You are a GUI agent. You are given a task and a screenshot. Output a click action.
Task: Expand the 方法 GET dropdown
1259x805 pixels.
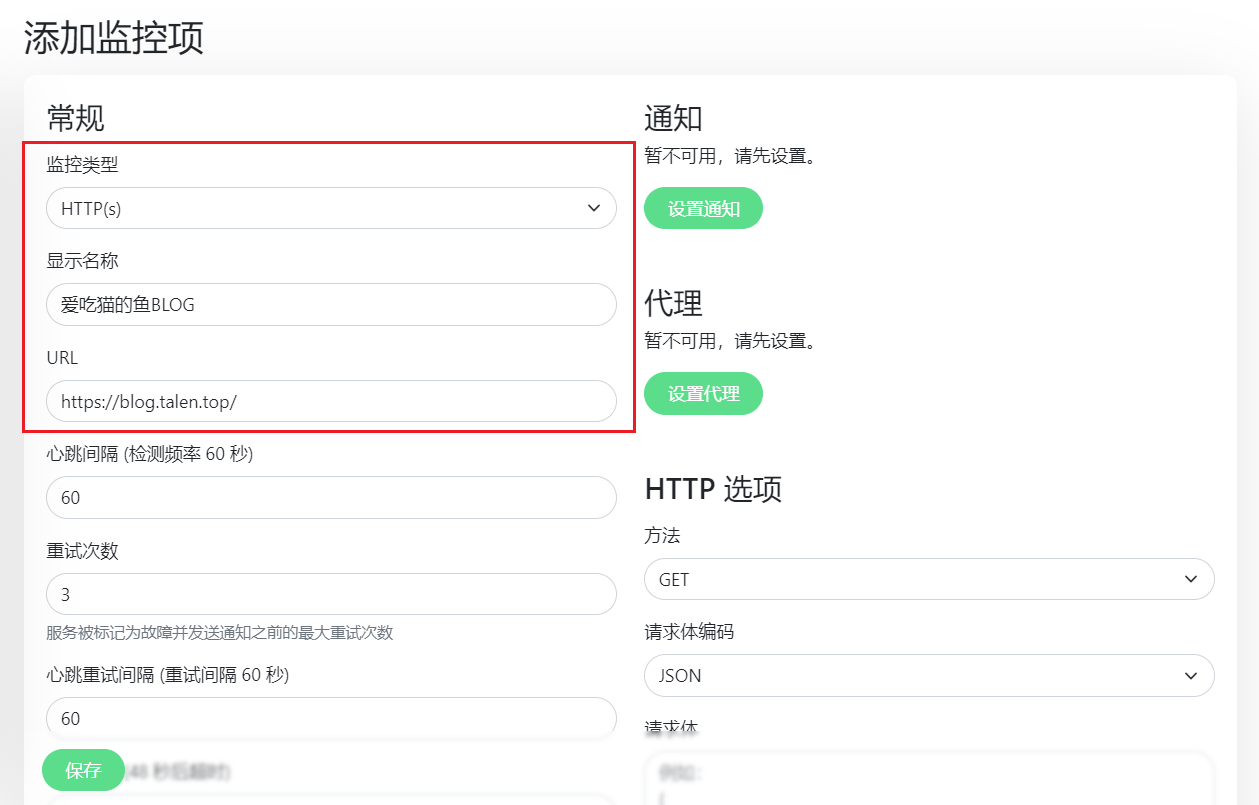pyautogui.click(x=929, y=579)
